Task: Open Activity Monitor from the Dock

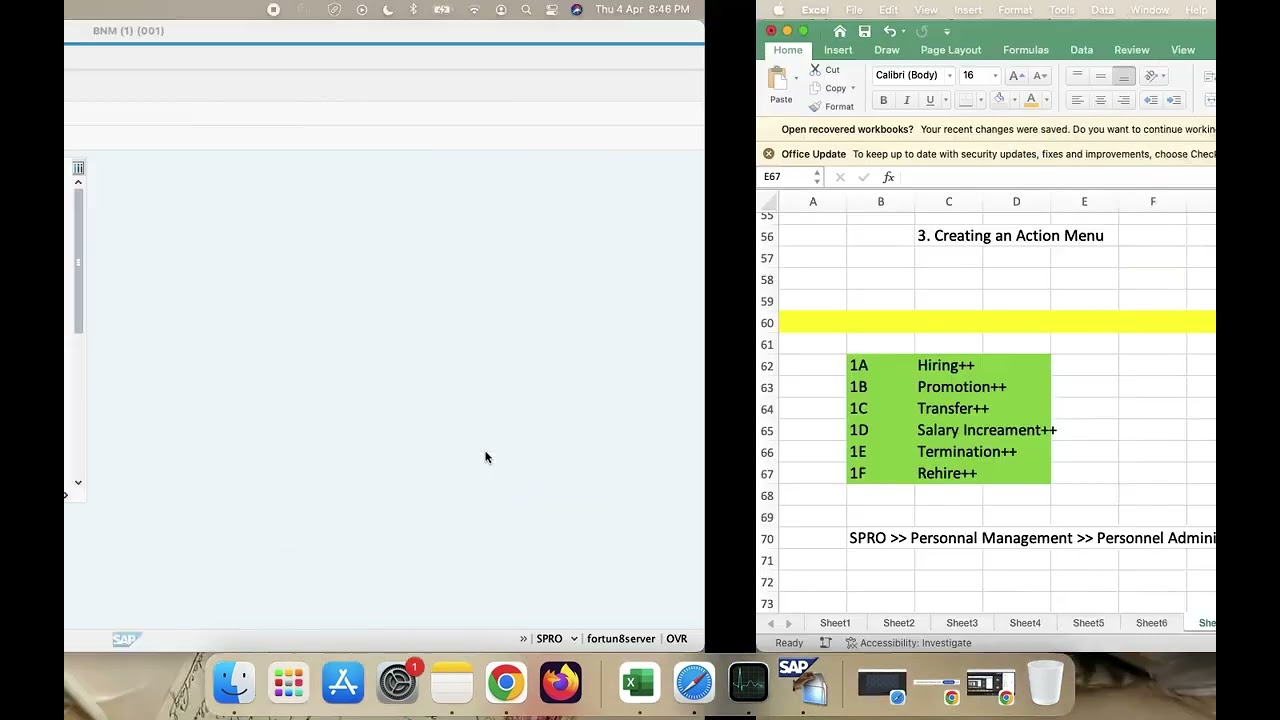Action: (748, 684)
